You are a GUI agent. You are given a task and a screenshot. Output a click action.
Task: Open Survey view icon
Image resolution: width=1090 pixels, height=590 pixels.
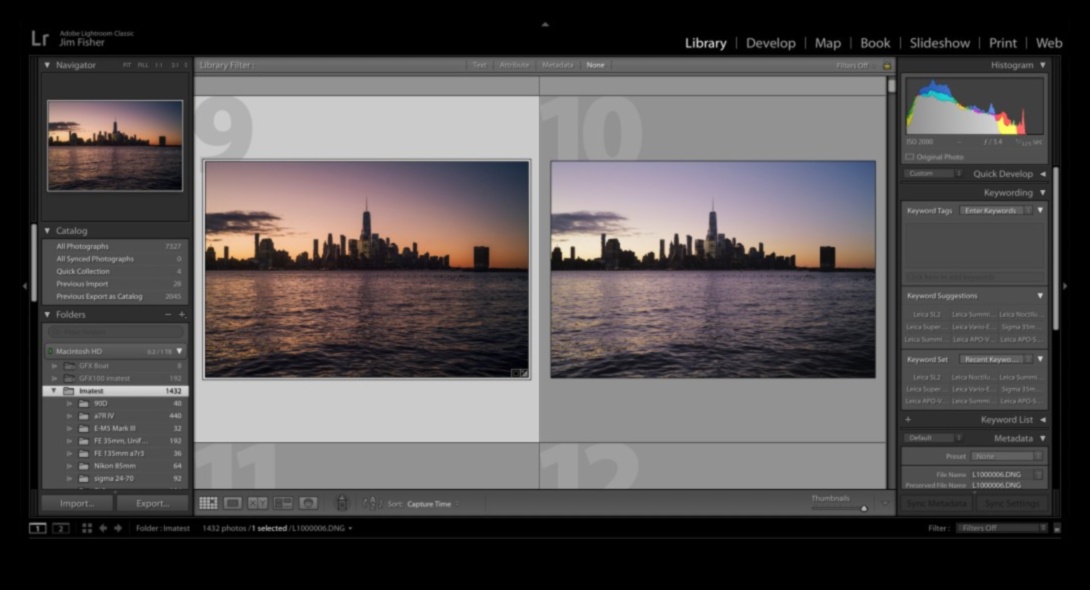coord(283,503)
